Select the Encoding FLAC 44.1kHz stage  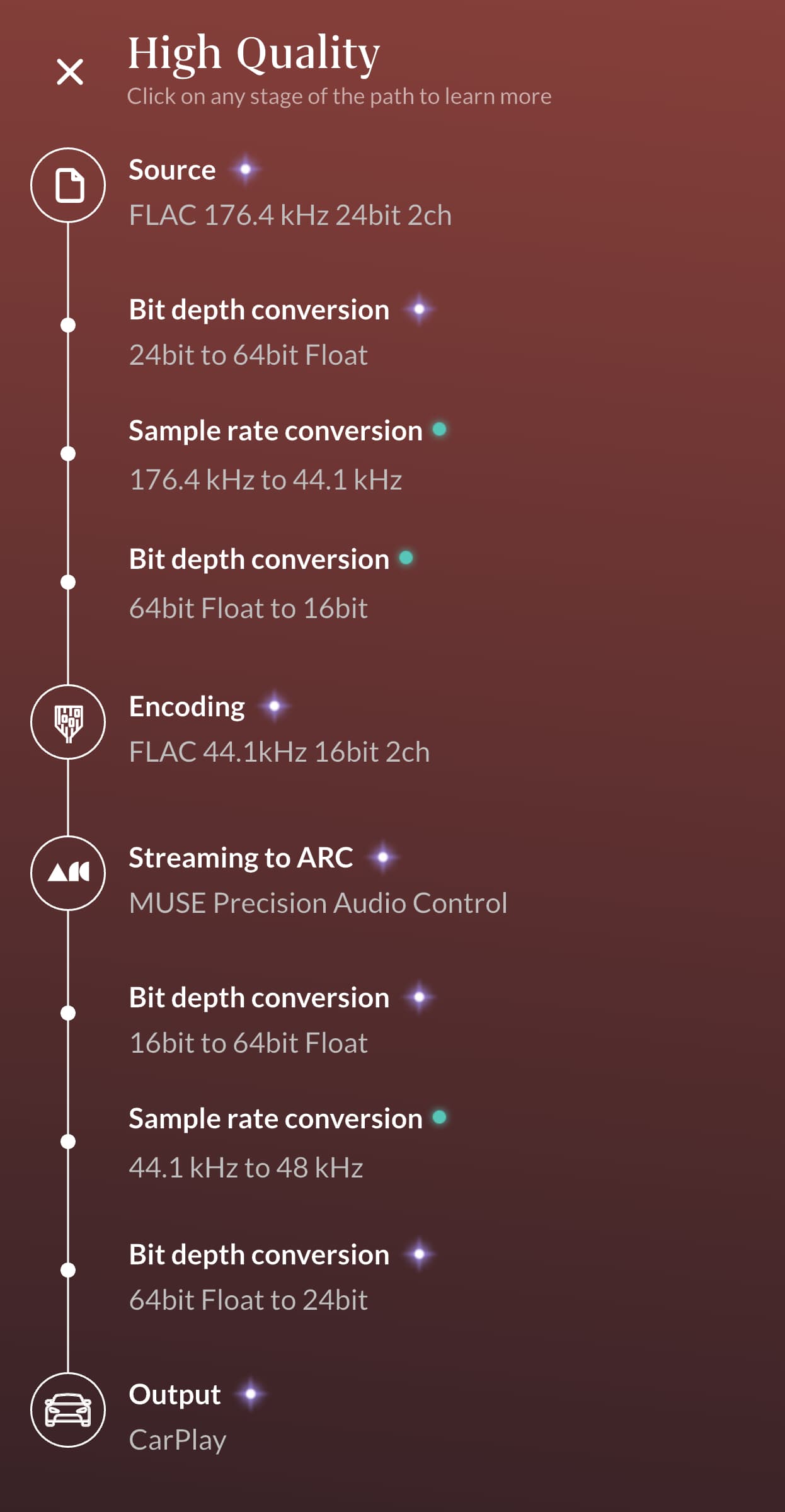[x=279, y=729]
